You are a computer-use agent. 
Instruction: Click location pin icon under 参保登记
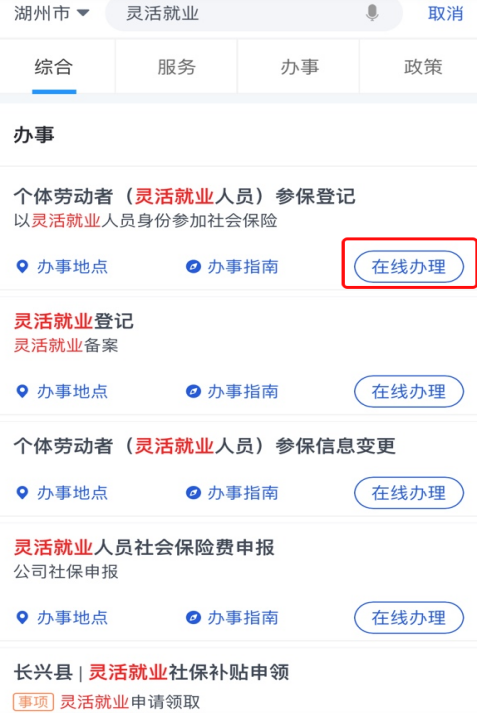[x=22, y=266]
